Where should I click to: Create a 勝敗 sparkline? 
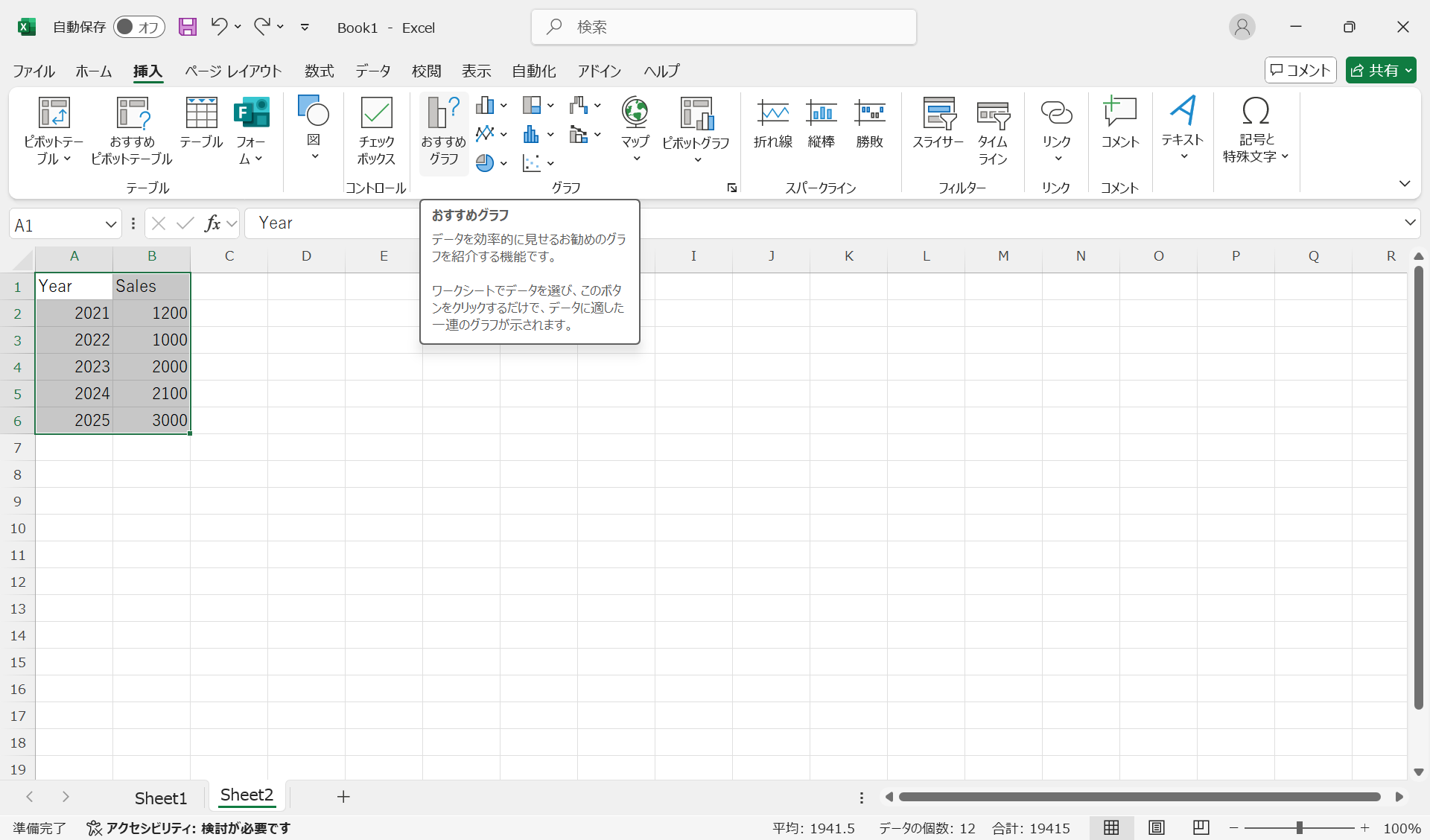tap(870, 124)
